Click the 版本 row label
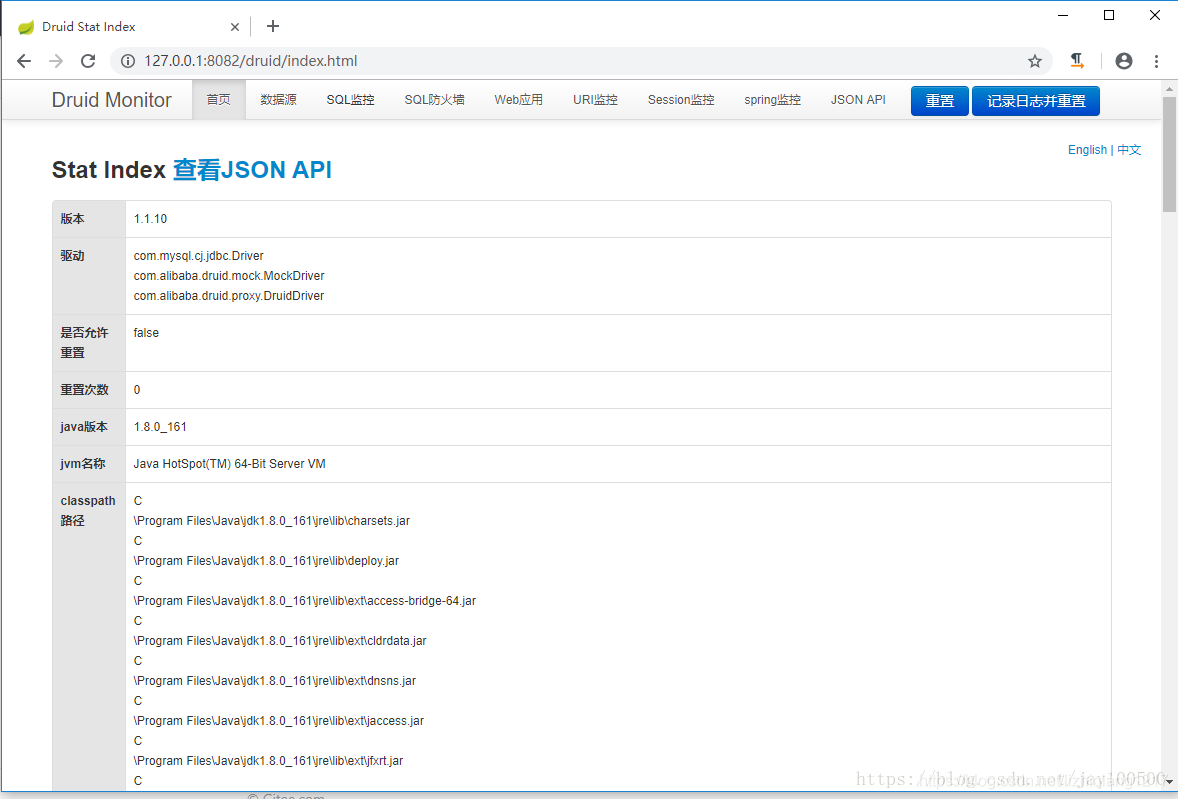Viewport: 1178px width, 799px height. point(72,219)
